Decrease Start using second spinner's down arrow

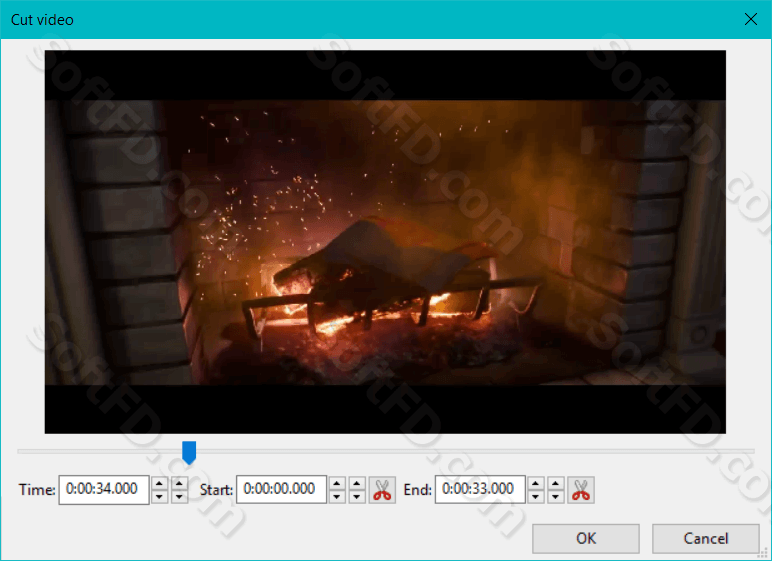(x=357, y=496)
